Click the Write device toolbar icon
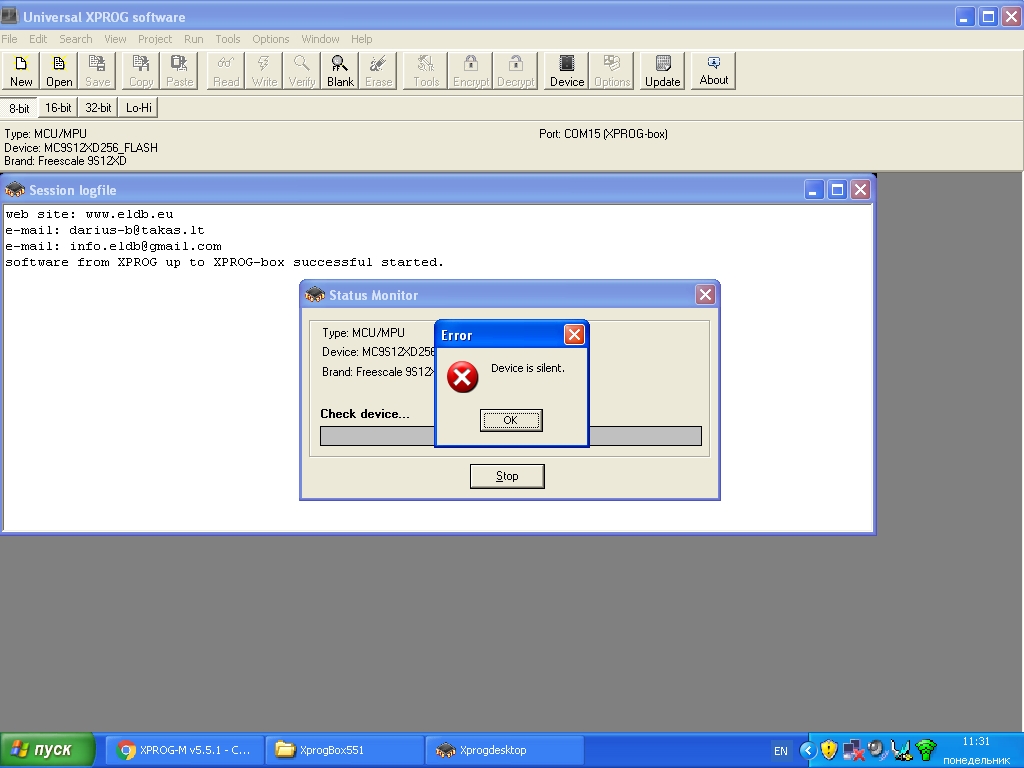The image size is (1024, 768). click(264, 71)
